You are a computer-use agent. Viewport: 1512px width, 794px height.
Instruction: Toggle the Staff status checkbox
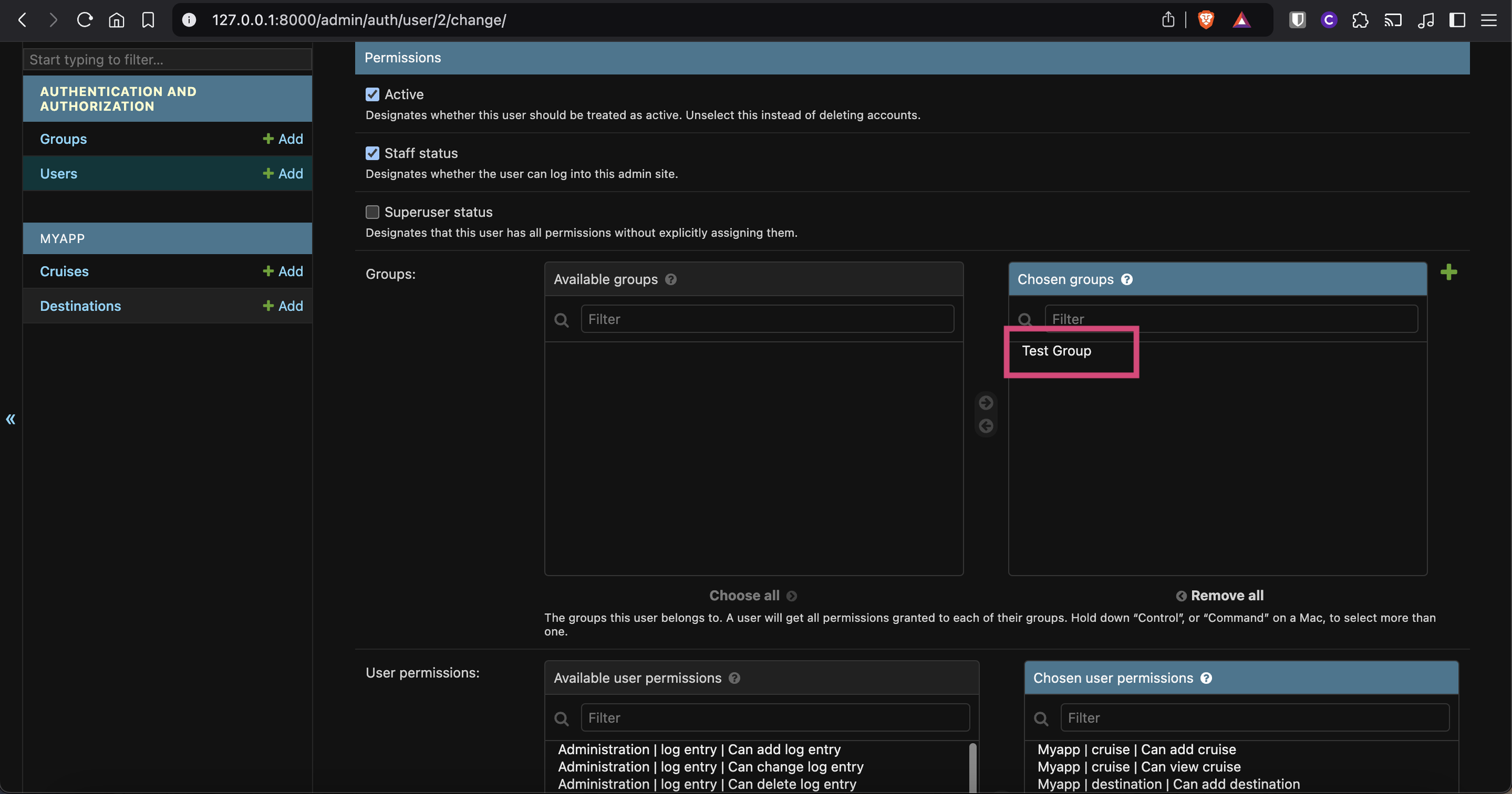pyautogui.click(x=373, y=153)
